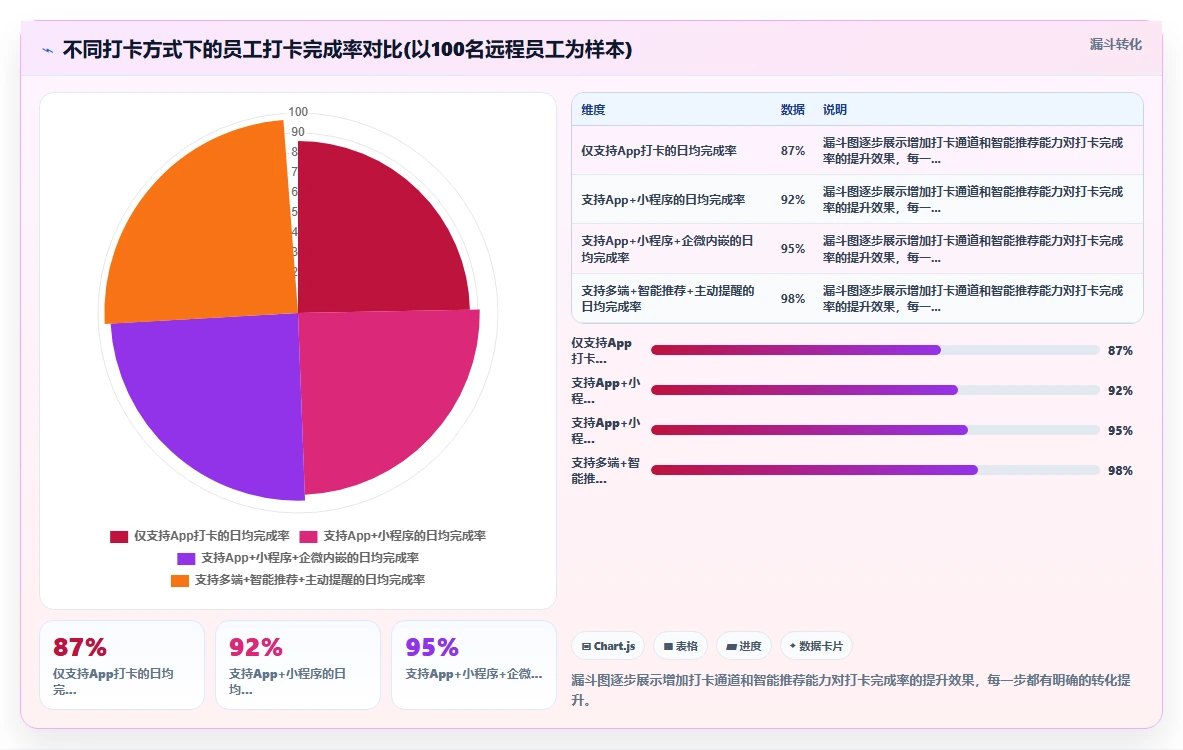Open the 87% stat card
This screenshot has width=1183, height=750.
pos(122,665)
